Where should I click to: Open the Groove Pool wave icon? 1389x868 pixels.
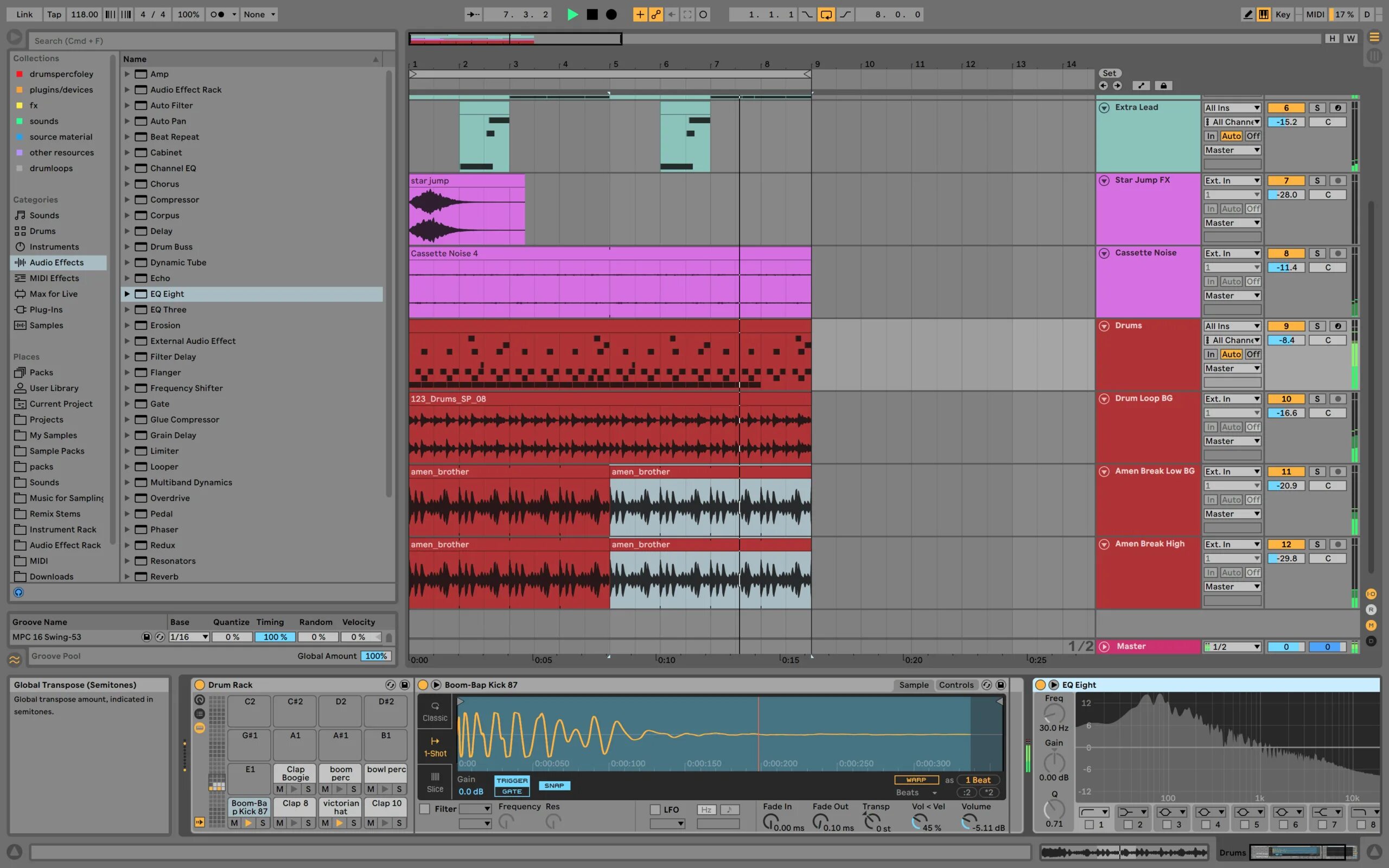pos(15,659)
